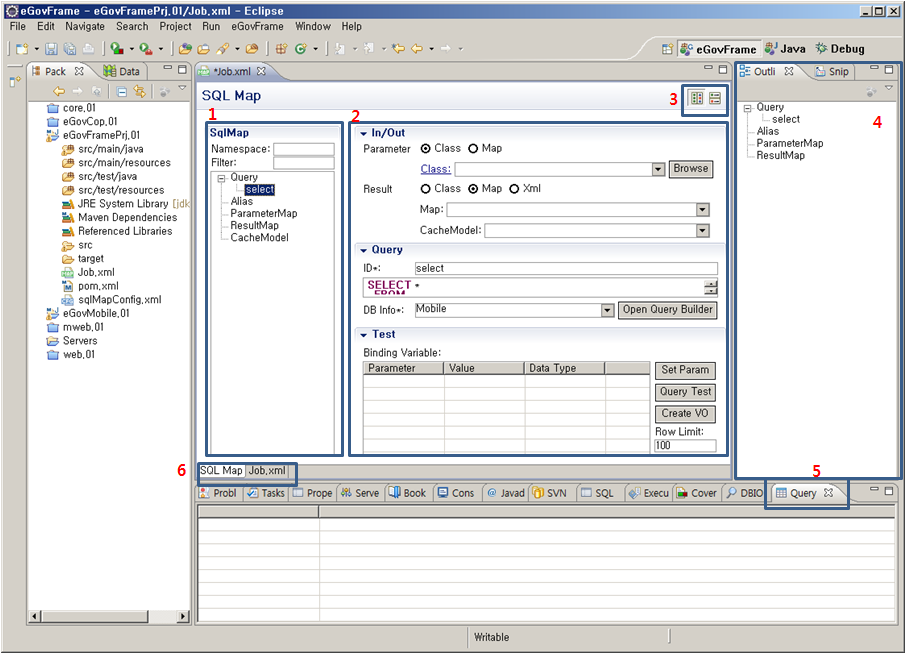
Task: Click the Row Limit input field
Action: [685, 445]
